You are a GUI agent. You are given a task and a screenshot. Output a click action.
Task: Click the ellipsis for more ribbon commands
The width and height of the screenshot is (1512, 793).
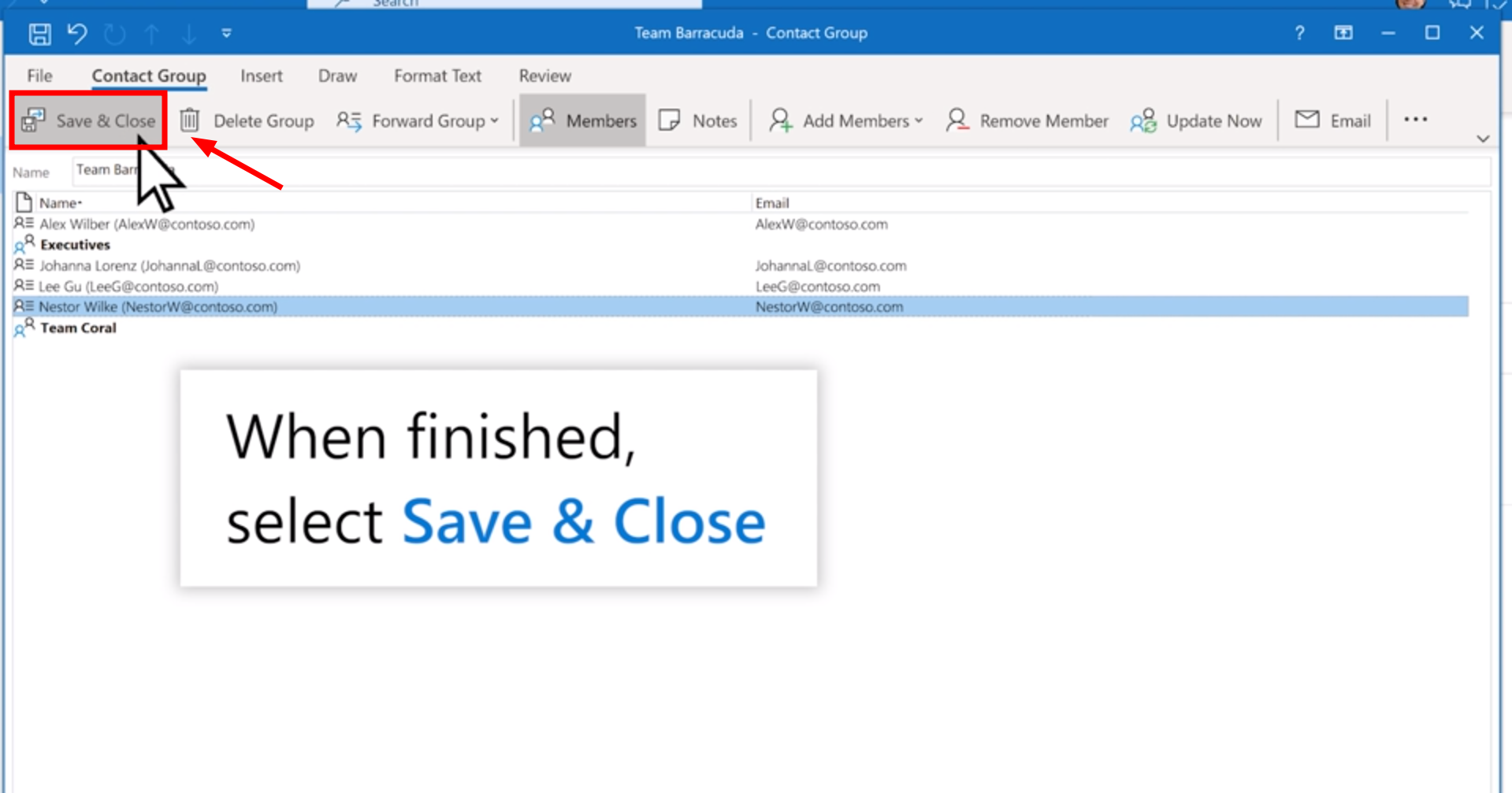pos(1415,120)
